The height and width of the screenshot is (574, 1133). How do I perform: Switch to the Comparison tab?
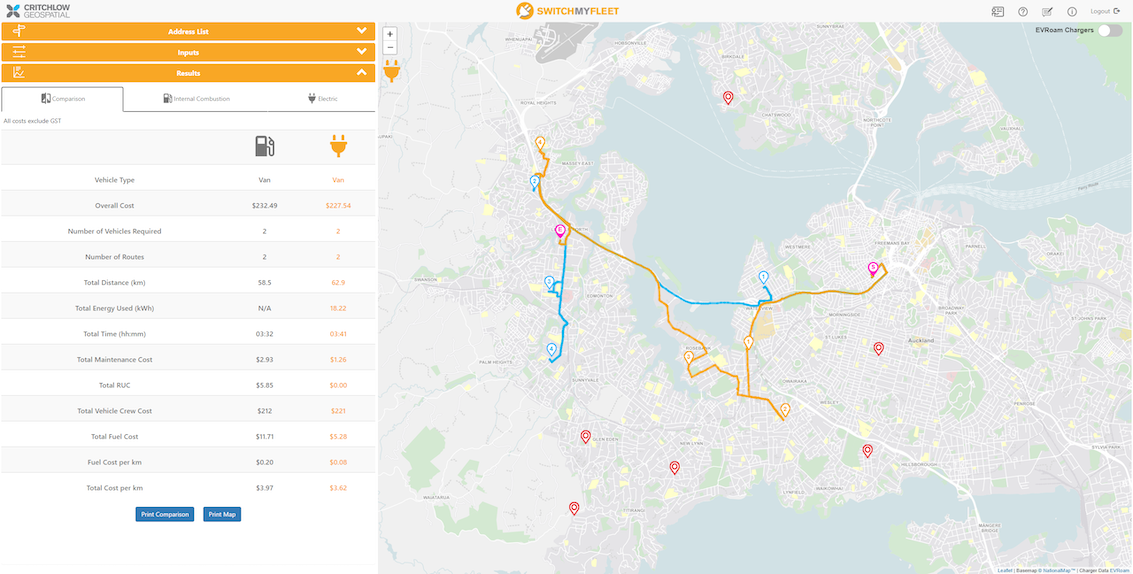[62, 99]
